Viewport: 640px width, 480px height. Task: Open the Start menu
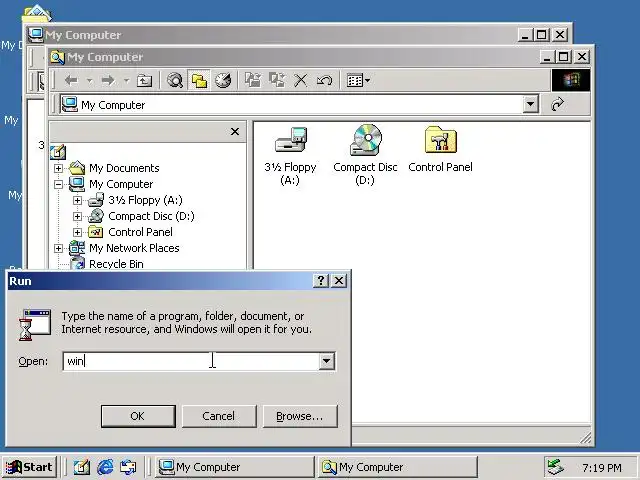[29, 467]
